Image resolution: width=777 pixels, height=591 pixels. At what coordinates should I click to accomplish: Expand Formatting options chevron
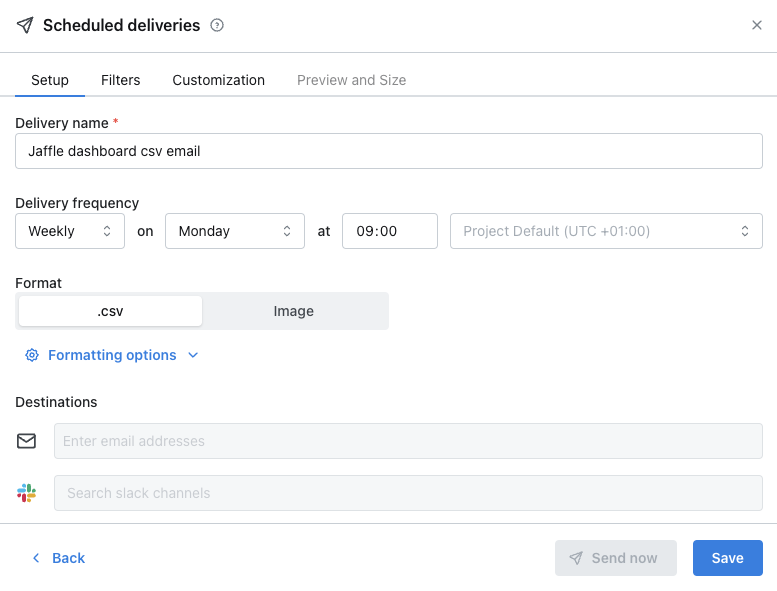[193, 355]
